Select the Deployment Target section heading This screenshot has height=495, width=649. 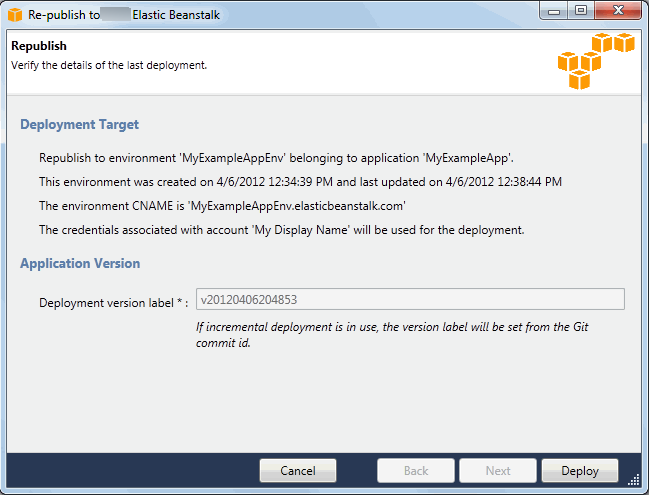[x=80, y=125]
